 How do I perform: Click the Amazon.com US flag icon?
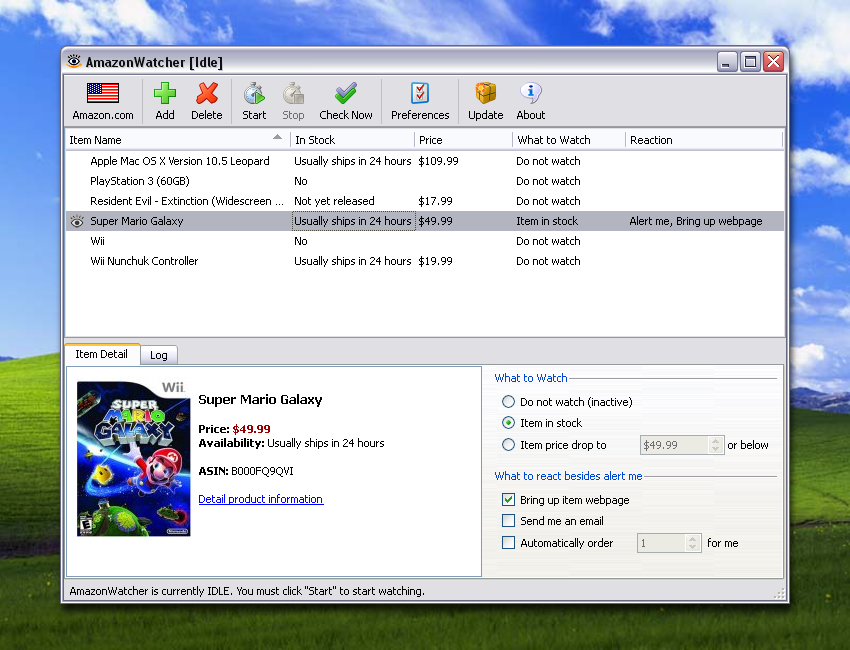(x=103, y=93)
